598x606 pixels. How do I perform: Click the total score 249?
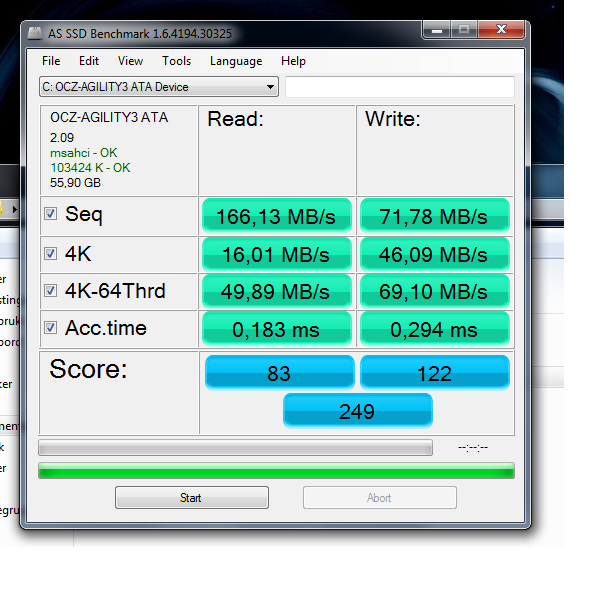pyautogui.click(x=358, y=410)
